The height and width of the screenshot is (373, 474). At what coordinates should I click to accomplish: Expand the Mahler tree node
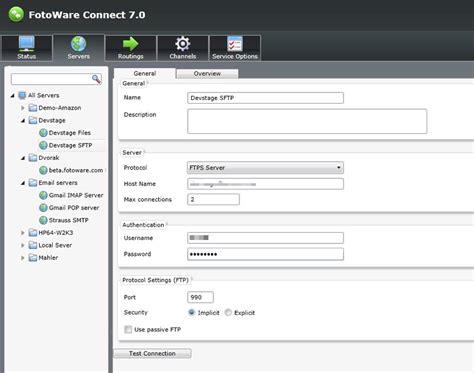coord(23,258)
